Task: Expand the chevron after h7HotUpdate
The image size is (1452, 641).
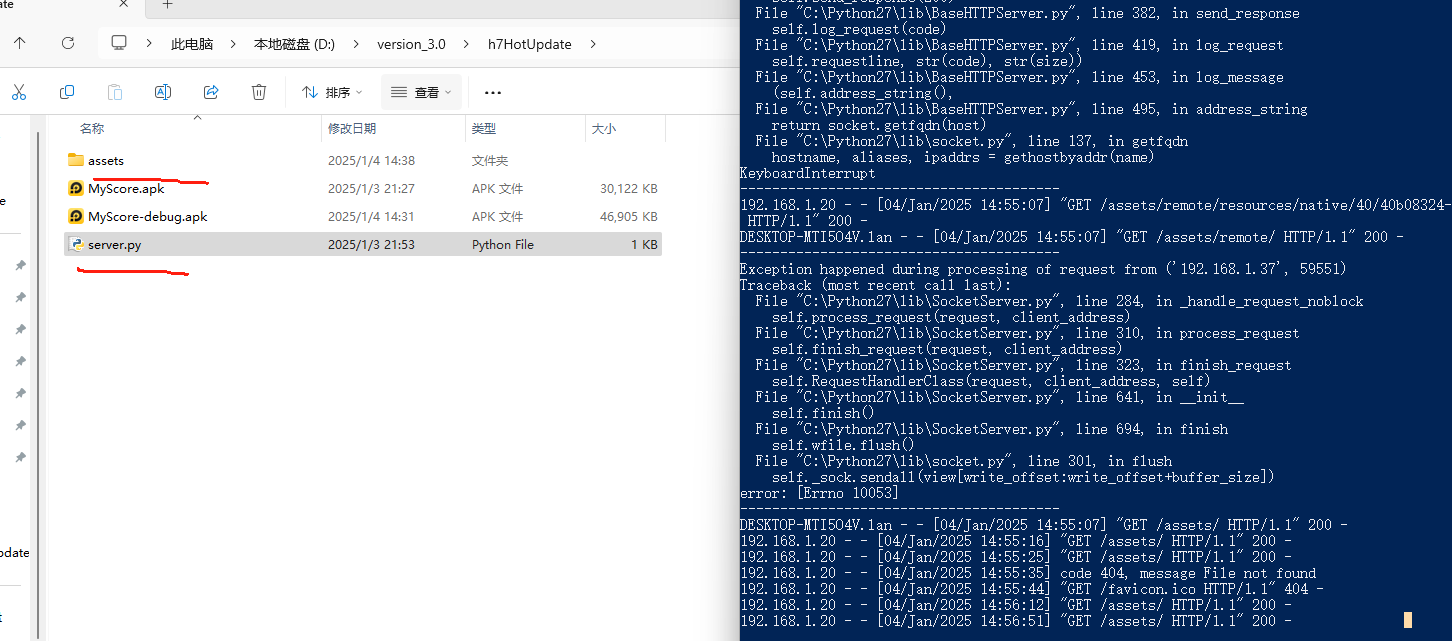Action: click(x=593, y=44)
